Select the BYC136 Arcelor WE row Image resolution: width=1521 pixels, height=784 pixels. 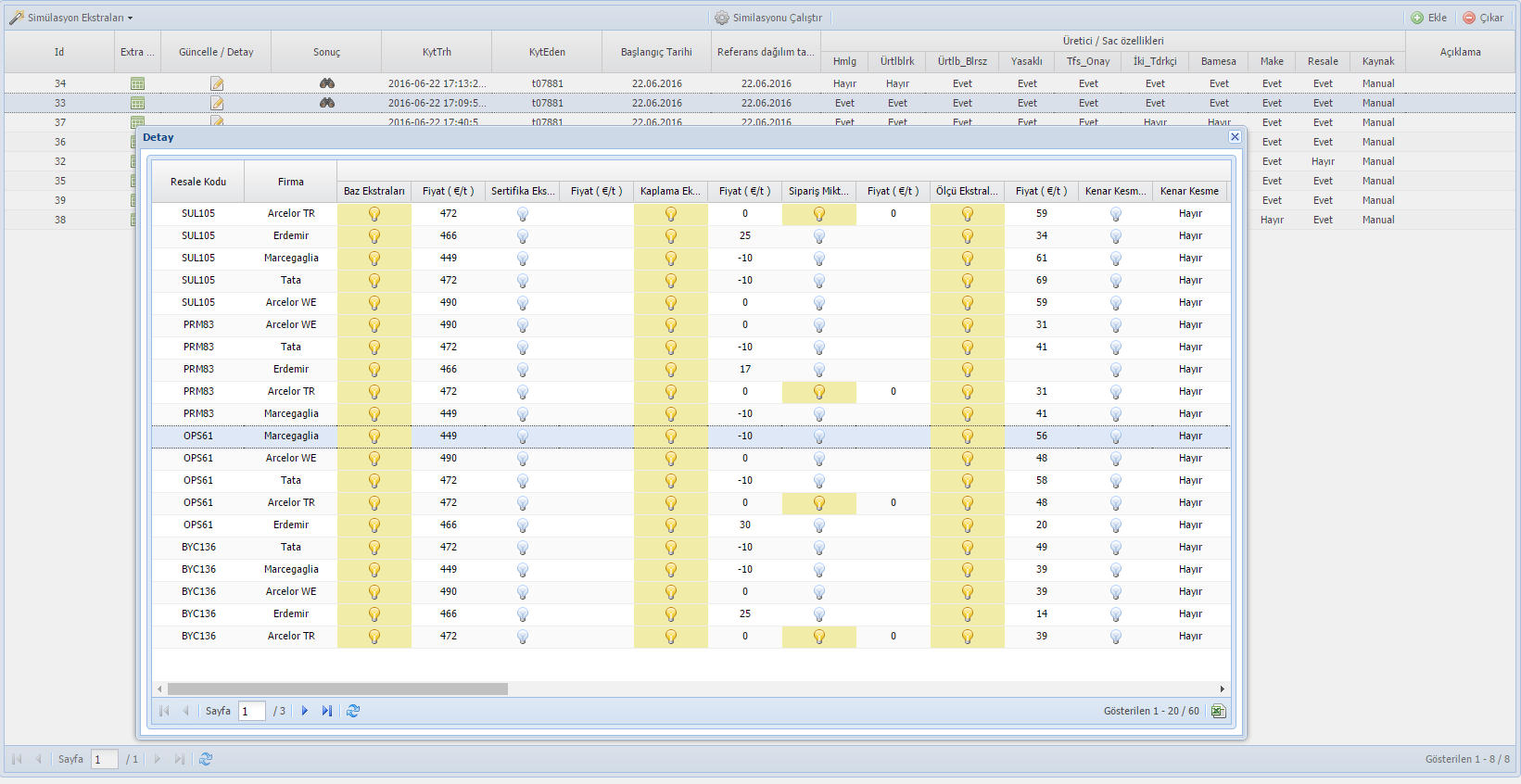click(691, 591)
